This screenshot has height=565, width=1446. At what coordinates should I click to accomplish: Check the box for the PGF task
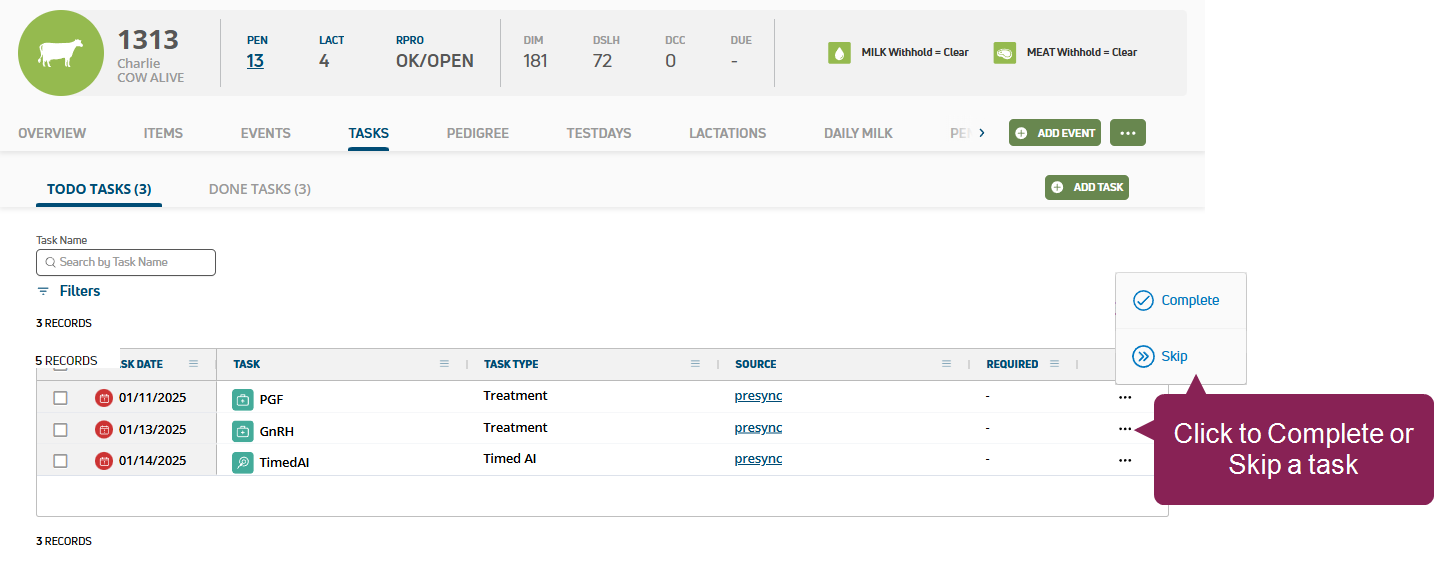tap(61, 398)
